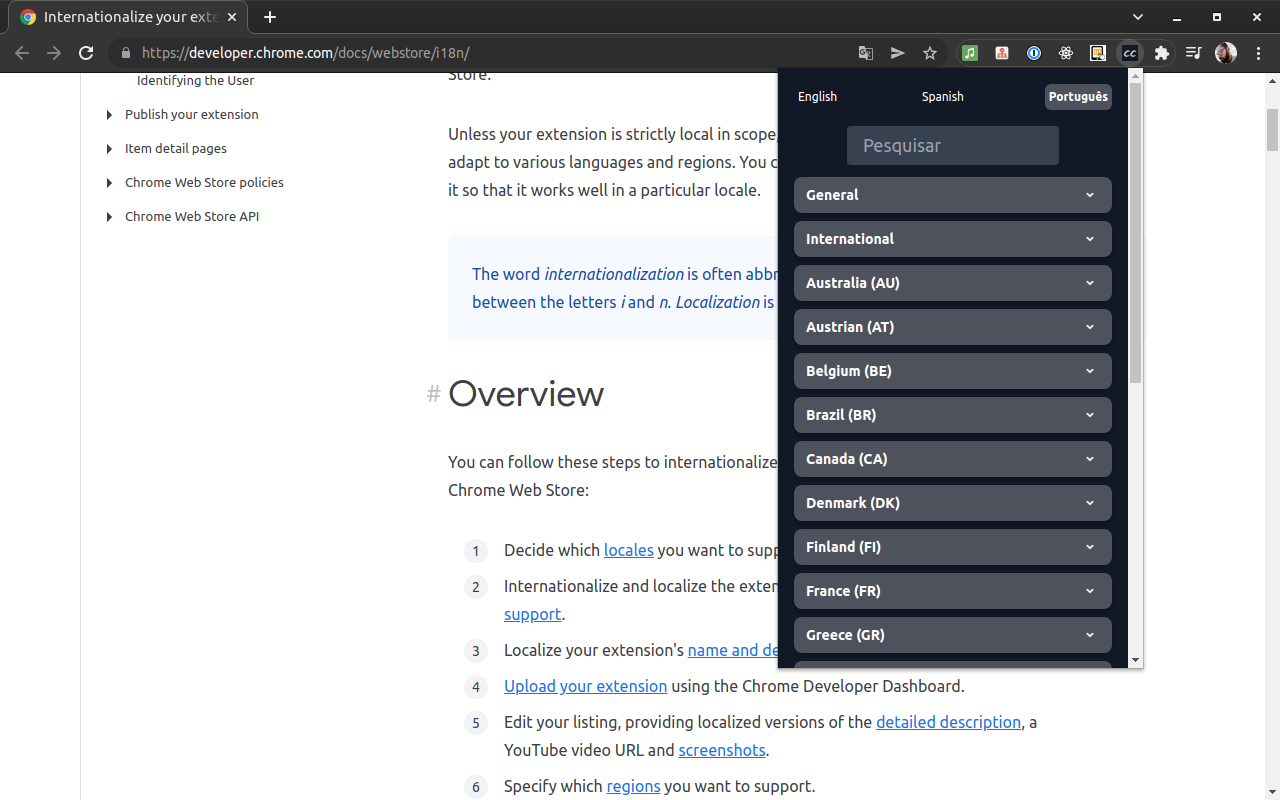Open the 1Password extension icon
The image size is (1280, 800).
(1034, 53)
